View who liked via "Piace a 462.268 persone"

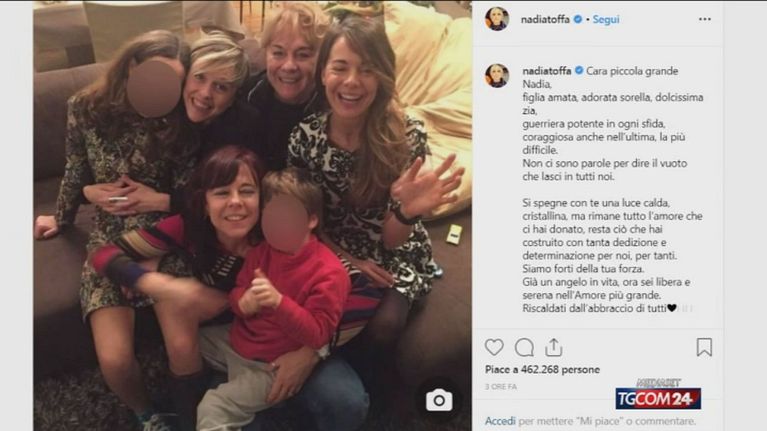coord(542,369)
